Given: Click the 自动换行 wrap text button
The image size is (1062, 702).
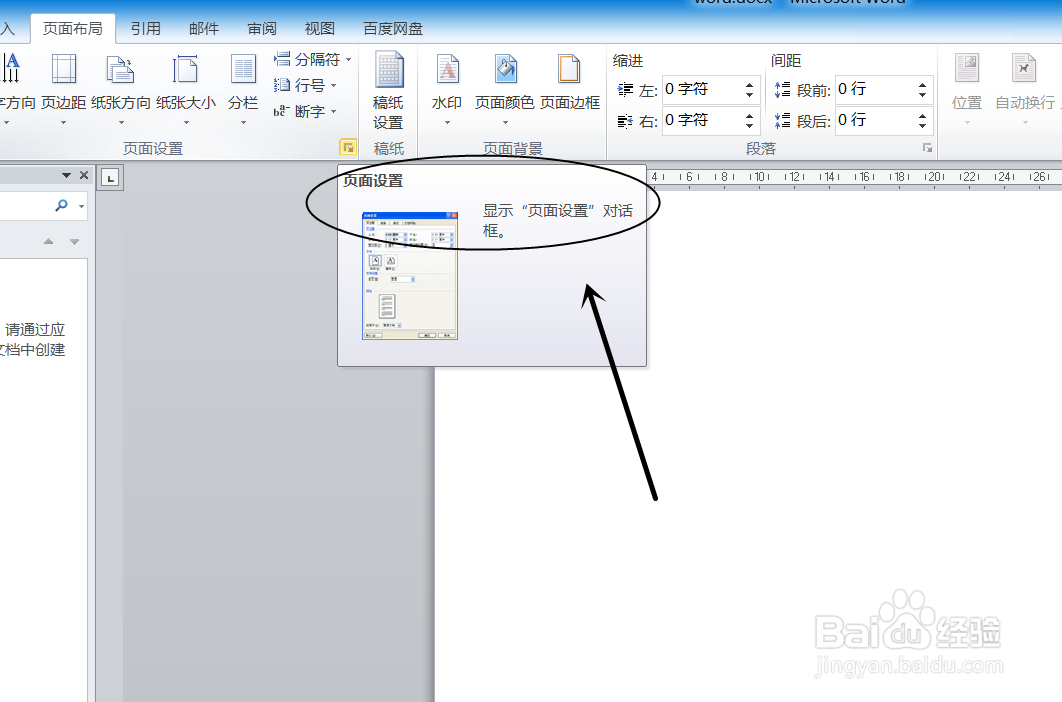Looking at the screenshot, I should point(1025,88).
